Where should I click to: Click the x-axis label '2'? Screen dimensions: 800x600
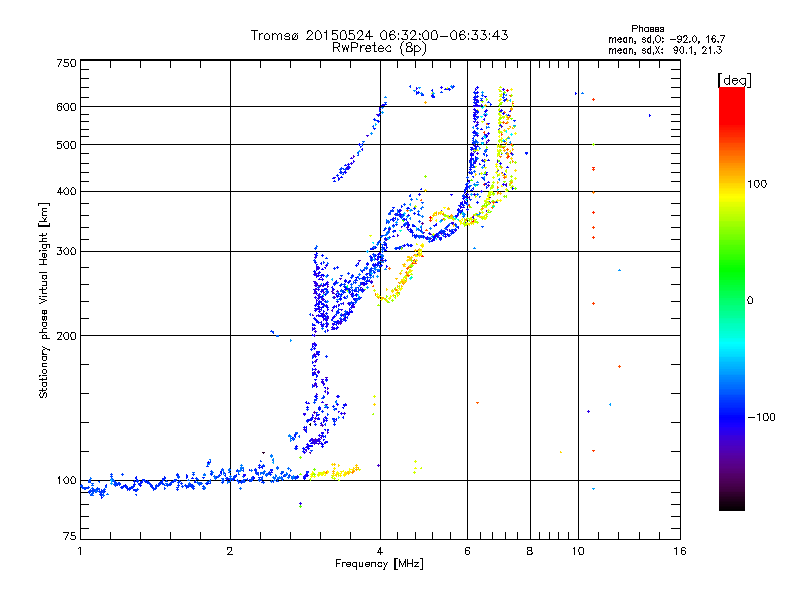(x=230, y=551)
